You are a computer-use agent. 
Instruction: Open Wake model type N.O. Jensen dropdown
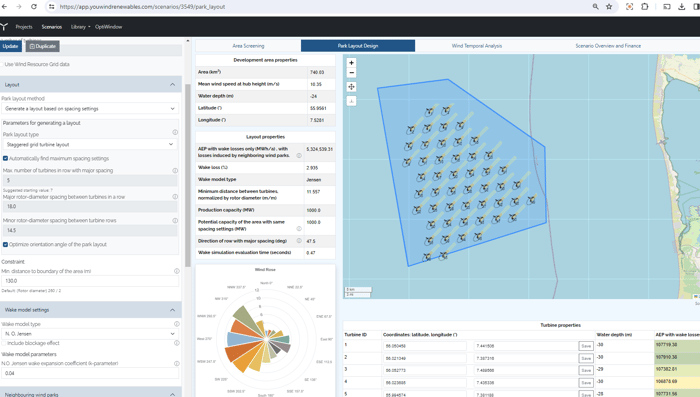pyautogui.click(x=90, y=334)
